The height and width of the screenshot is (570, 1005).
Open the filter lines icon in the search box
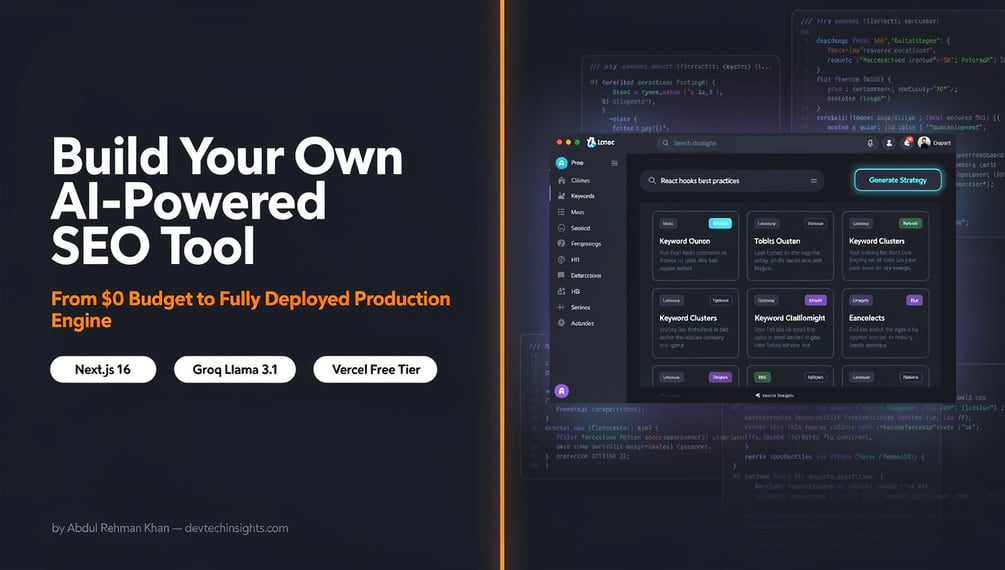click(813, 181)
